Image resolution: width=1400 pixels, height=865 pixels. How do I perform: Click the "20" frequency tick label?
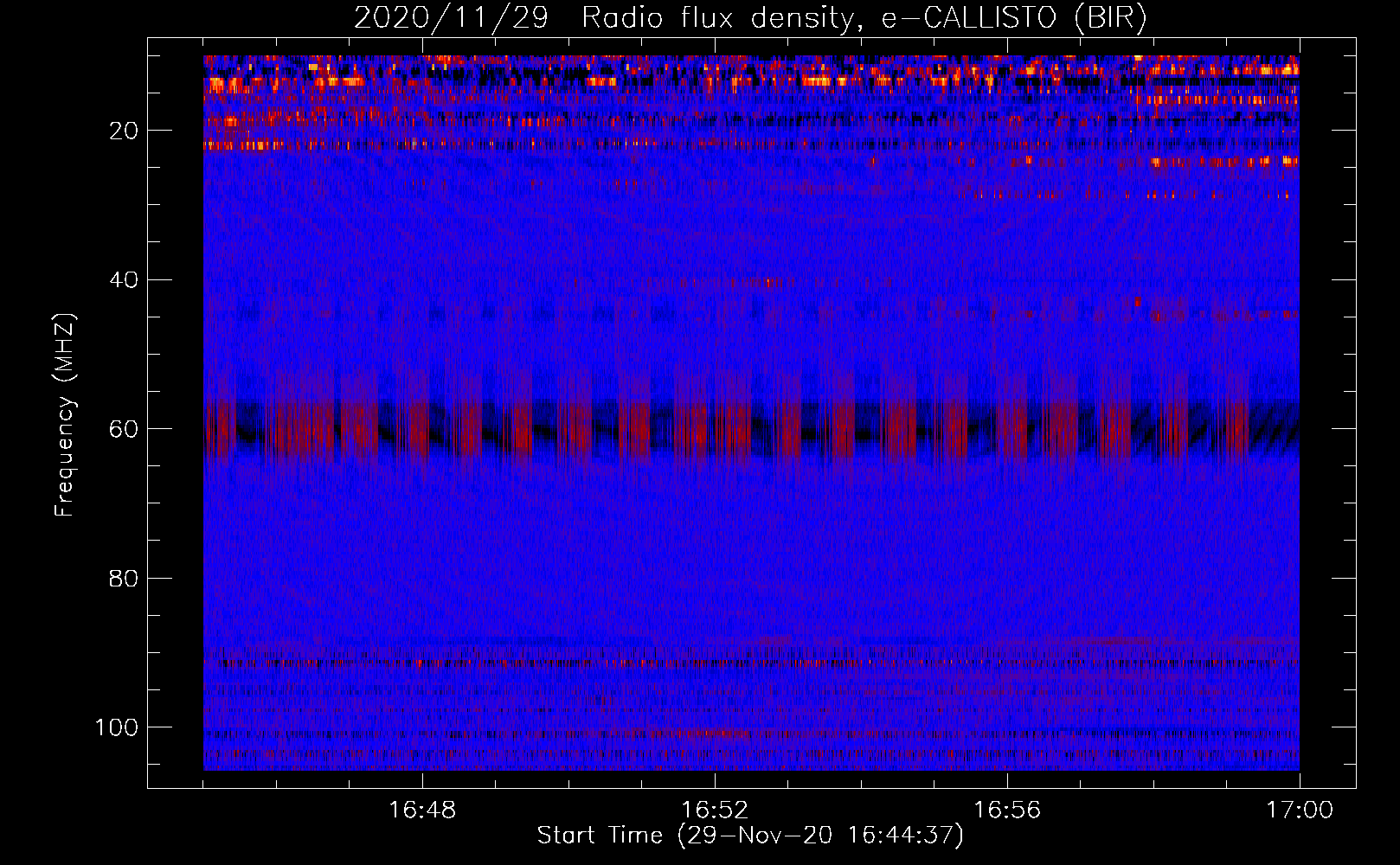[125, 131]
